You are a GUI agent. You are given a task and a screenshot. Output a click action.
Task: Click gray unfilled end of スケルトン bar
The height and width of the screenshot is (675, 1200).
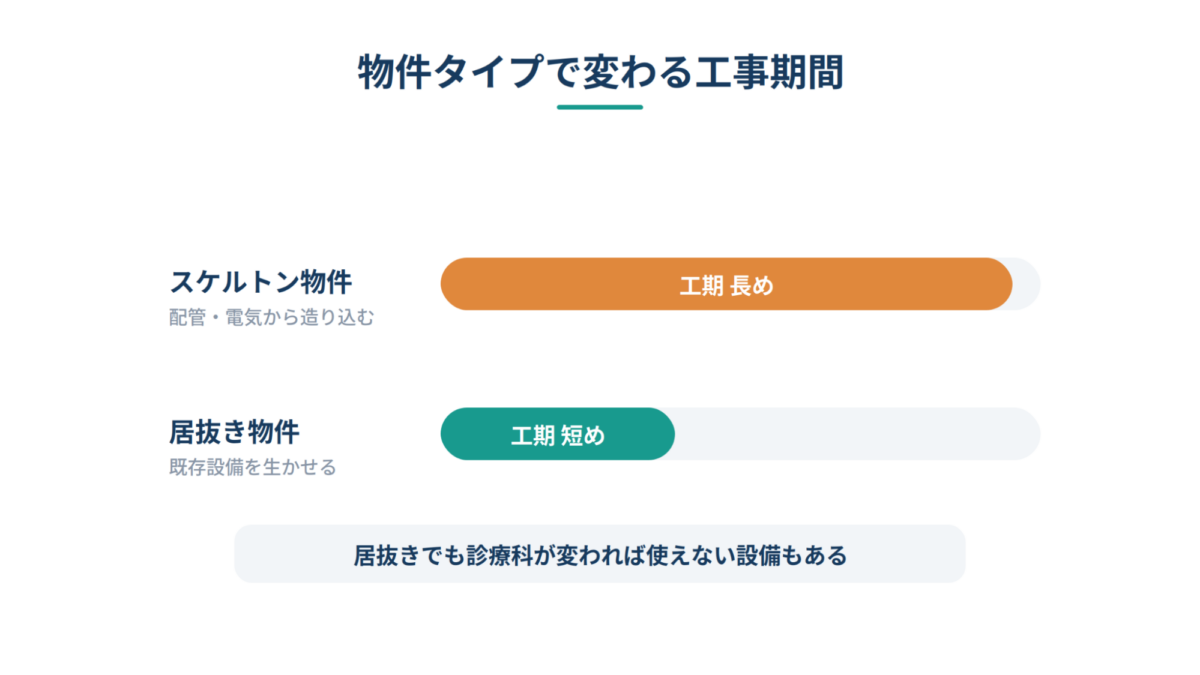point(1027,284)
